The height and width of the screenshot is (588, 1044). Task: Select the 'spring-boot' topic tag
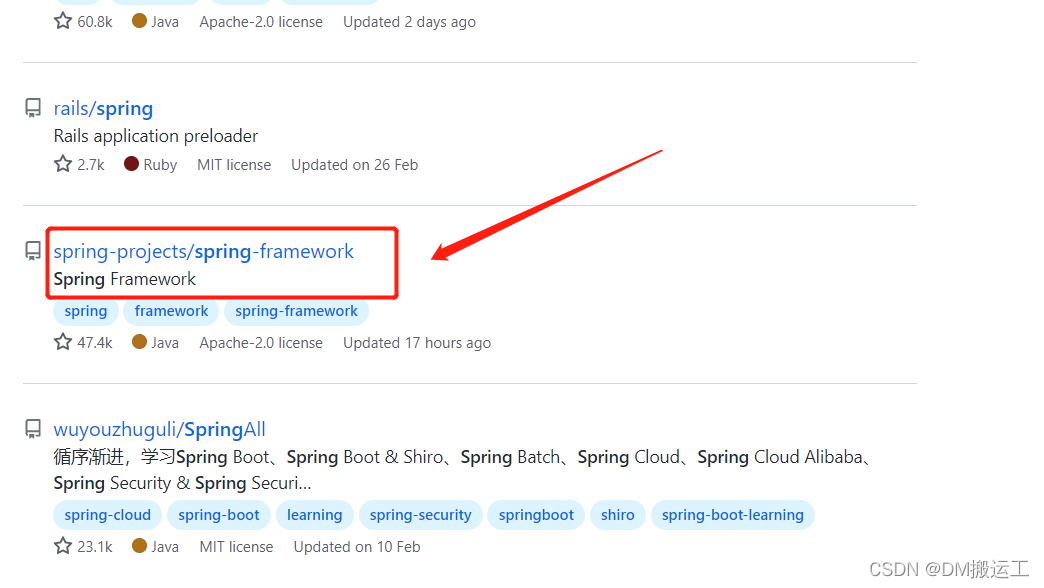click(219, 515)
